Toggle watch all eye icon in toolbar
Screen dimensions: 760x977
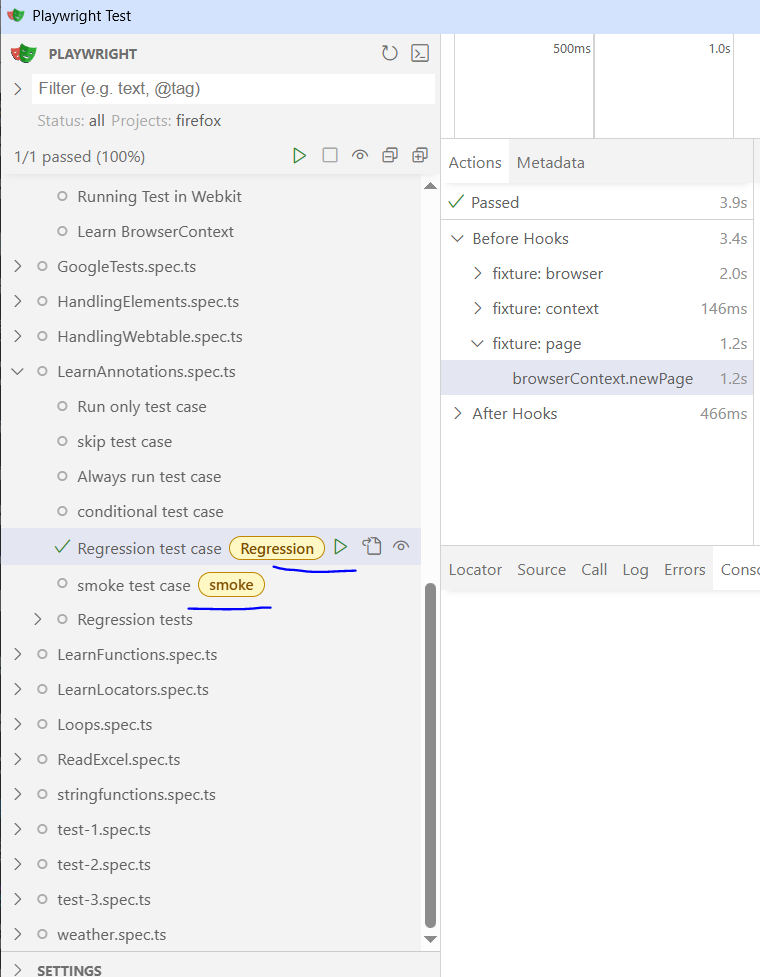click(359, 155)
